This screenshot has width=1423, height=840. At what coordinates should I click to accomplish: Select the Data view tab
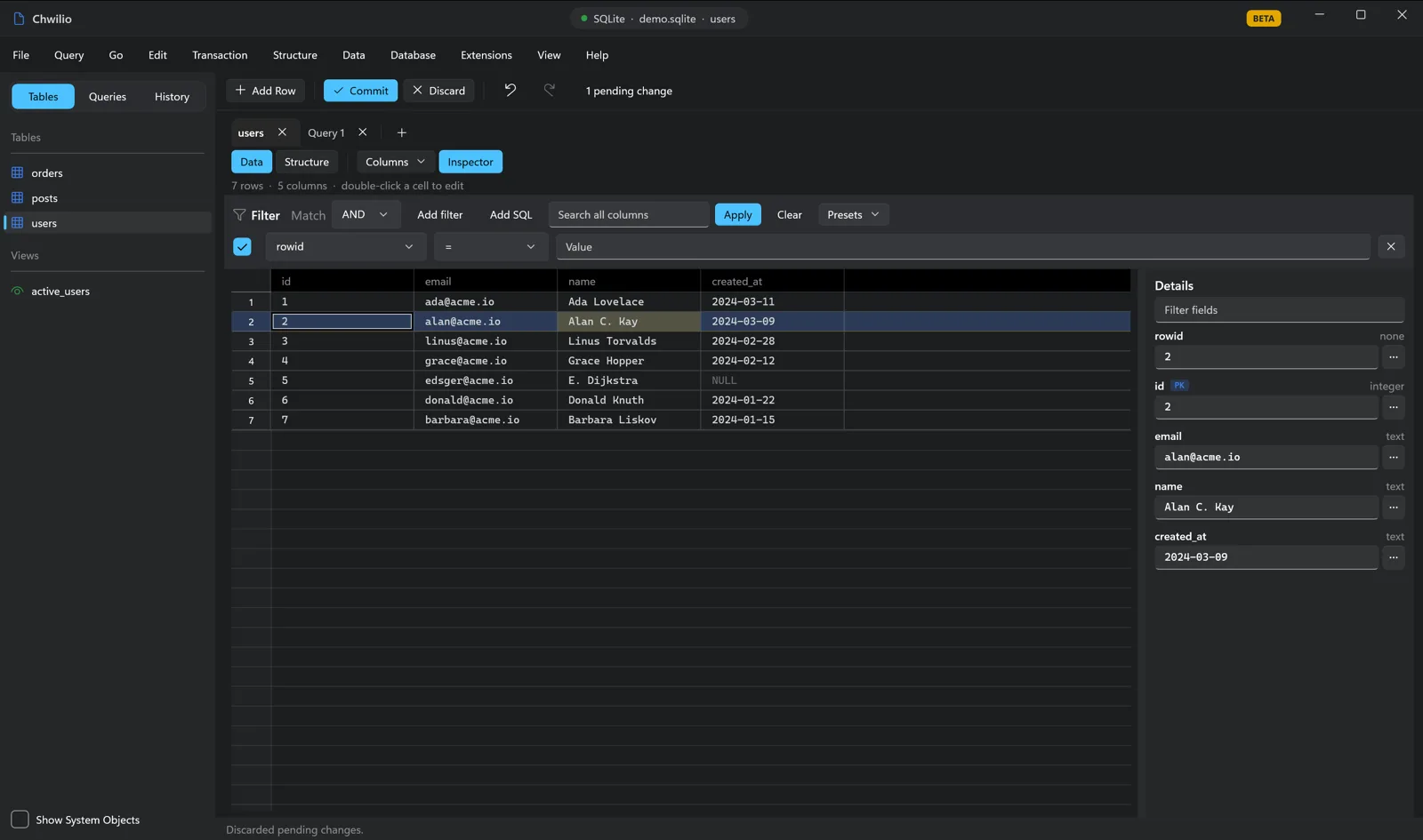point(252,162)
